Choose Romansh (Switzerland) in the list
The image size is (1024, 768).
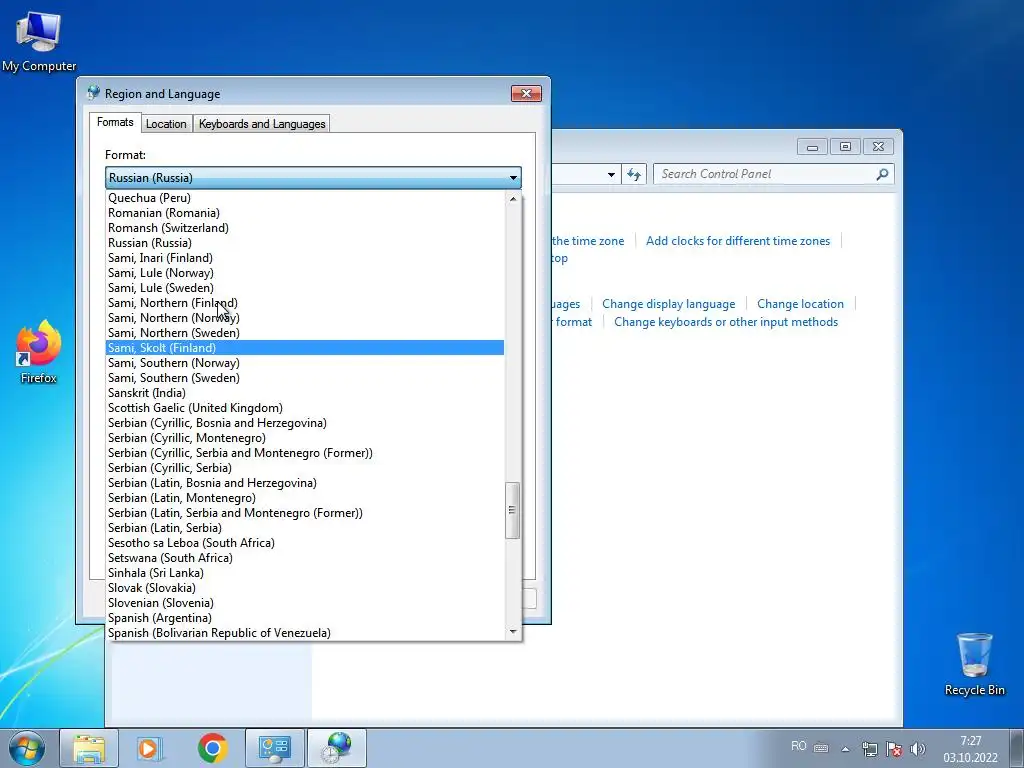tap(305, 228)
